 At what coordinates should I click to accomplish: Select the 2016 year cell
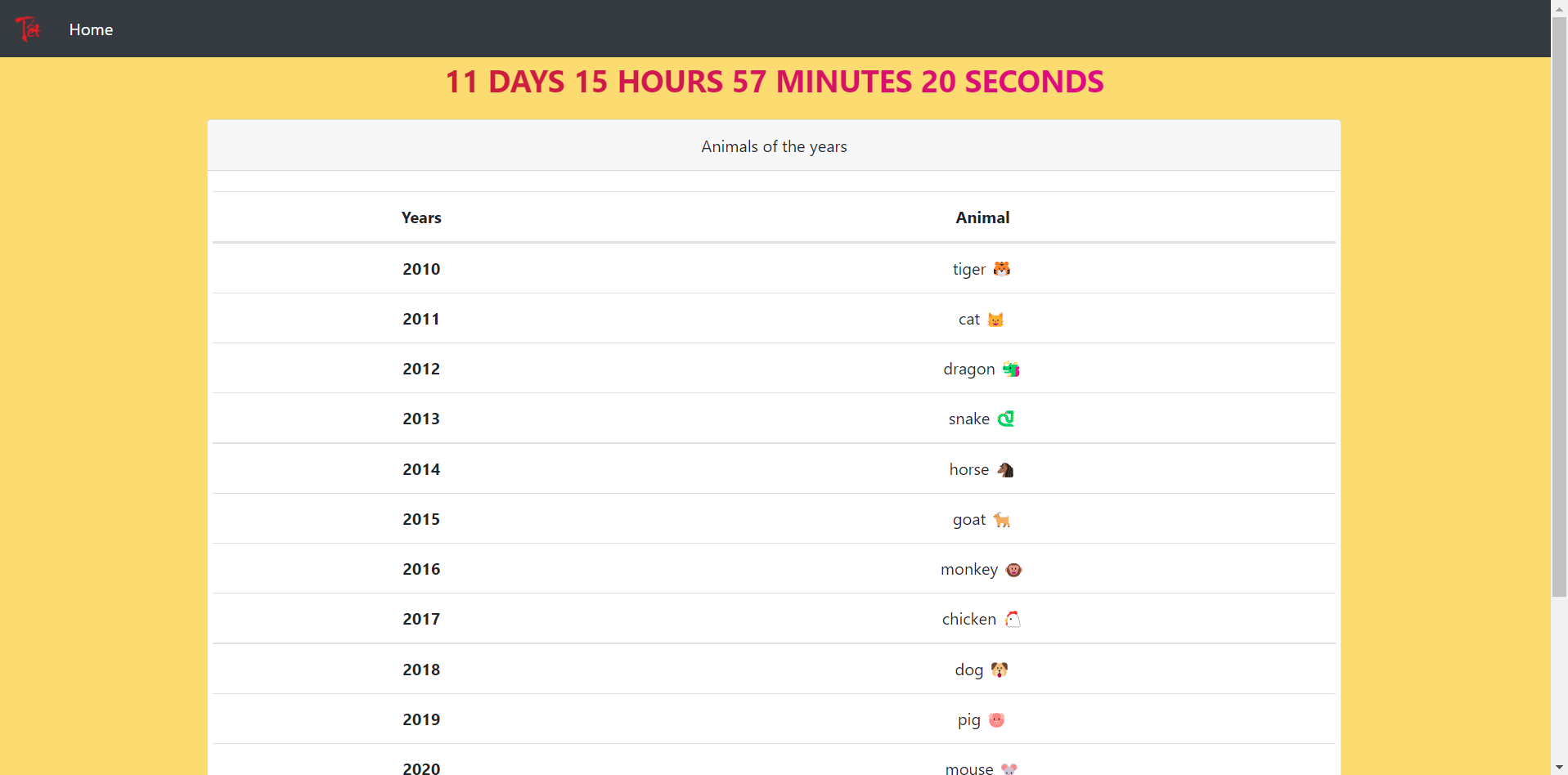[421, 569]
